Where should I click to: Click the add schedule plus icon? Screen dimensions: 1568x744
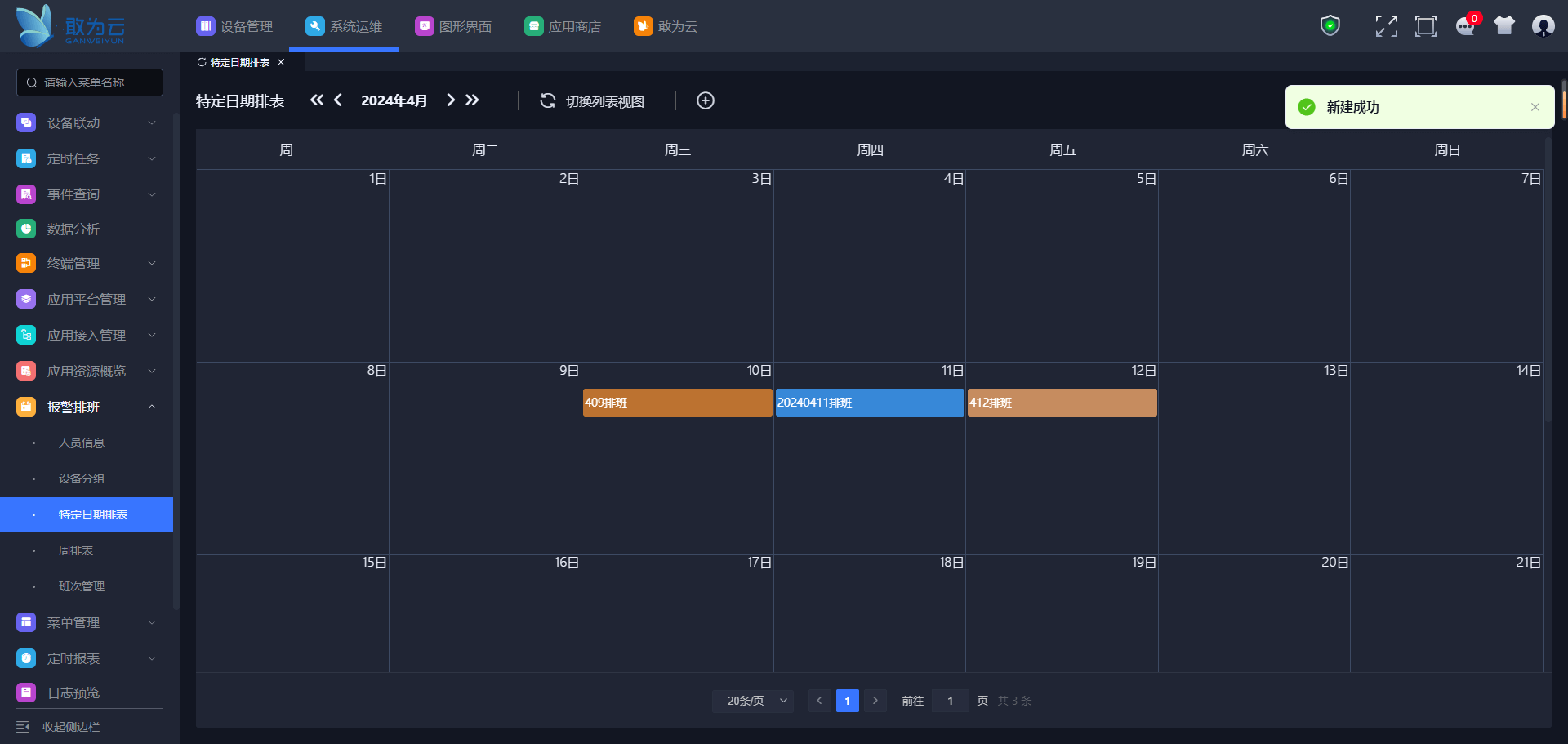coord(706,100)
